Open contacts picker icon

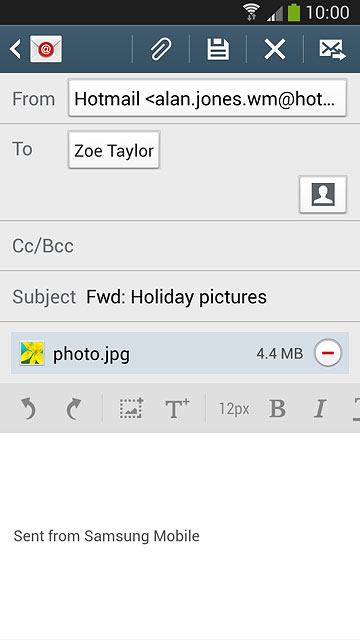coord(323,194)
